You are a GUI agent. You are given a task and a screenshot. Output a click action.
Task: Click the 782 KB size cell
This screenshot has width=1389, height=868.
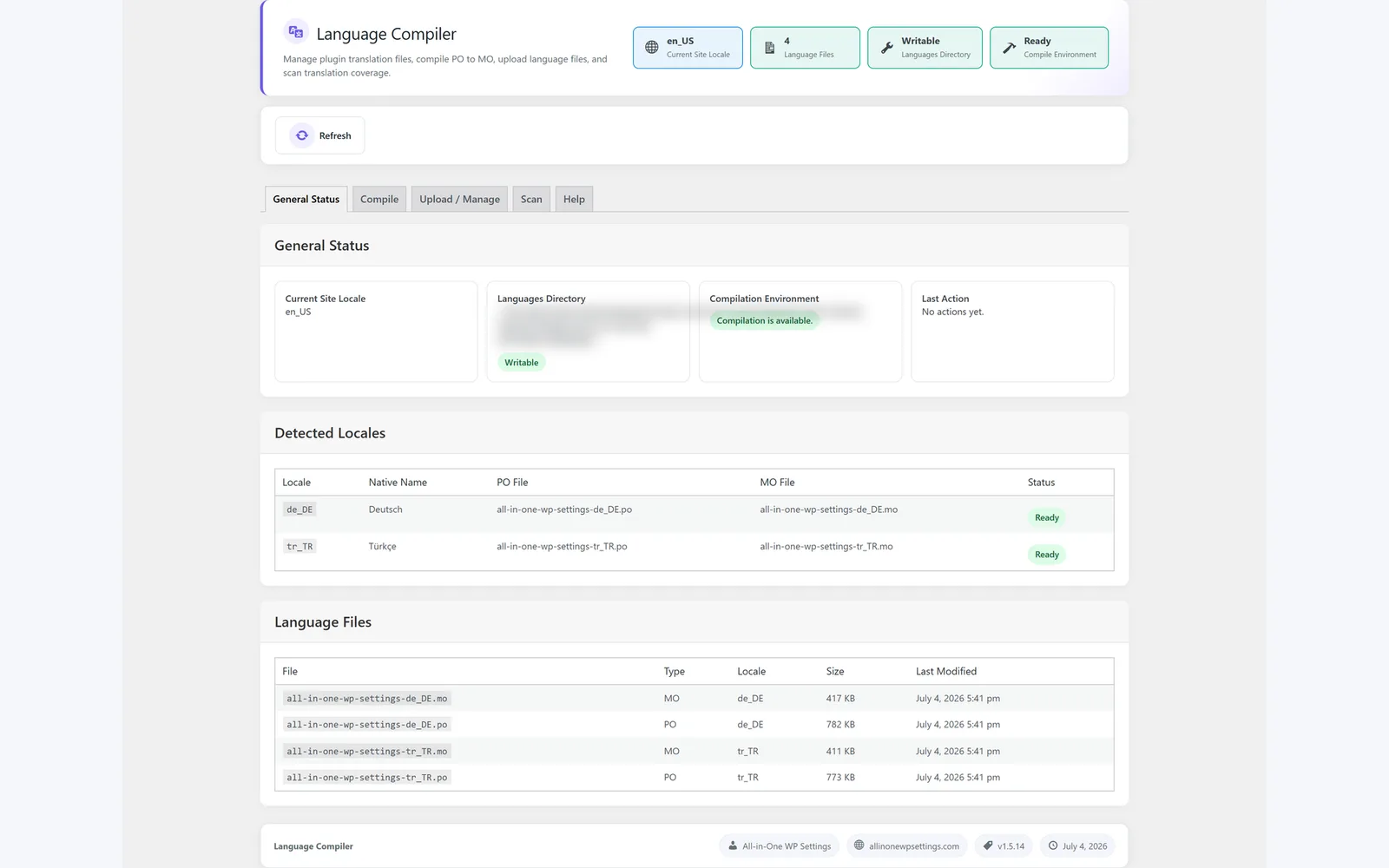(840, 725)
